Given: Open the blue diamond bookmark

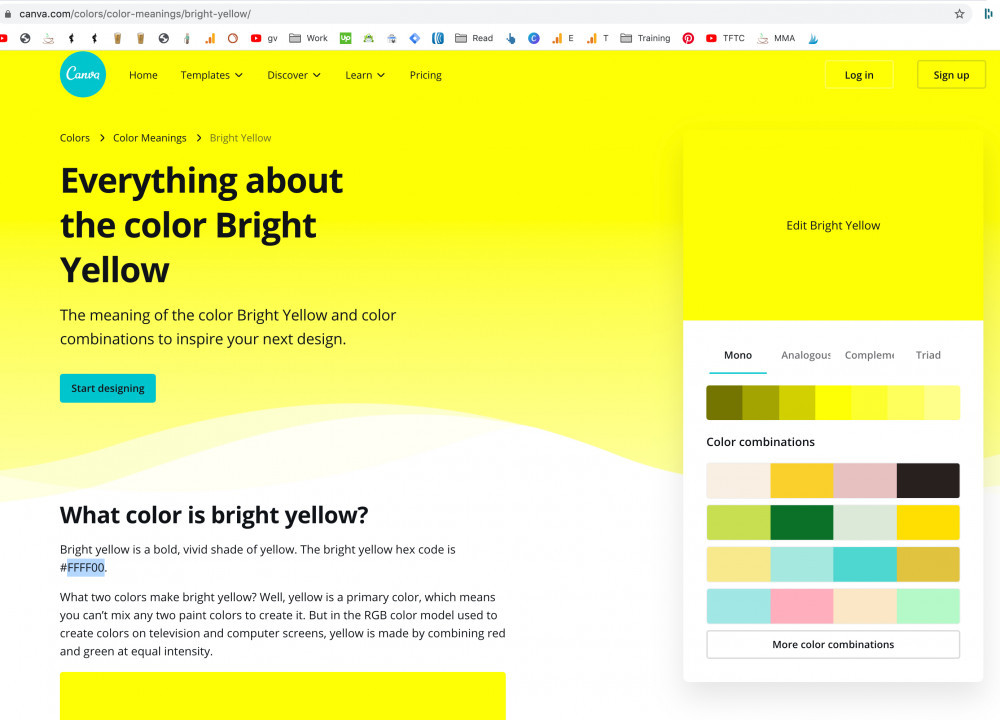Looking at the screenshot, I should tap(415, 38).
